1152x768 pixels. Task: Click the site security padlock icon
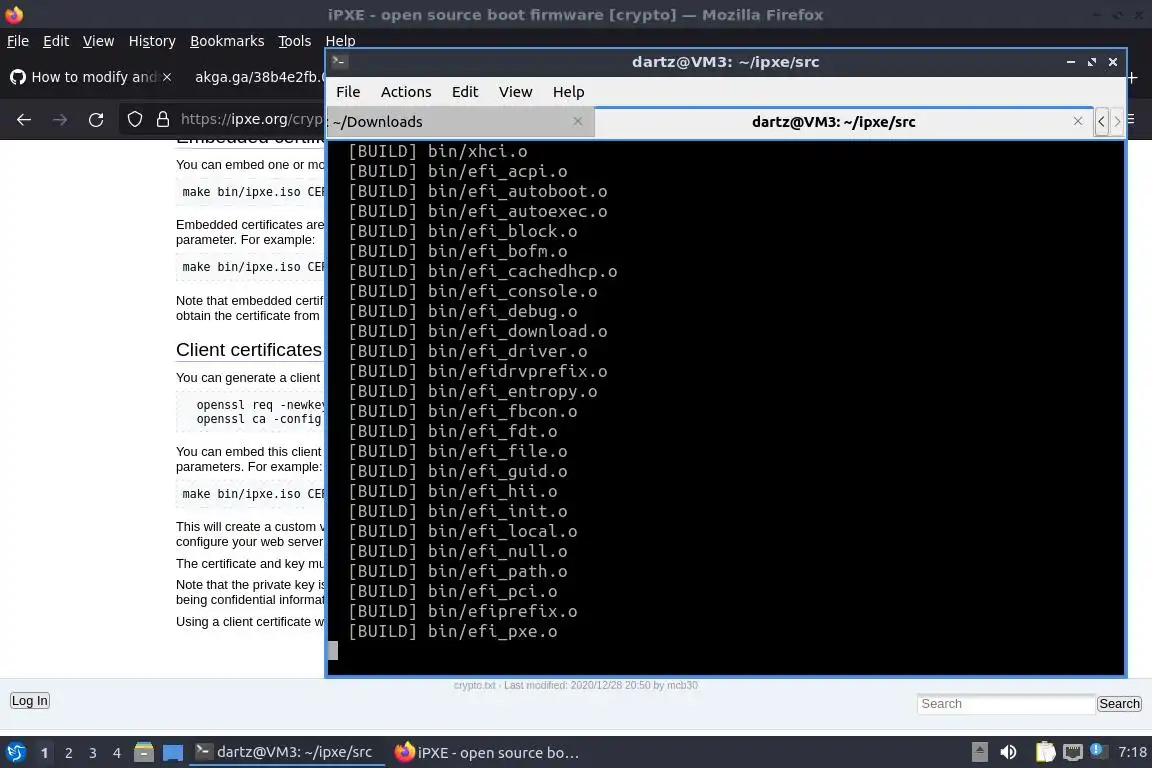[x=162, y=119]
